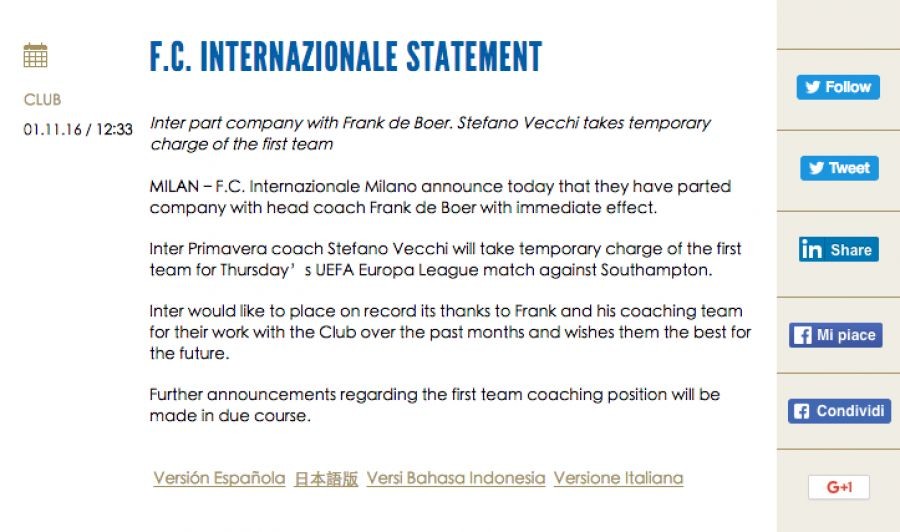Follow Inter via the Twitter Follow button
900x532 pixels.
838,87
